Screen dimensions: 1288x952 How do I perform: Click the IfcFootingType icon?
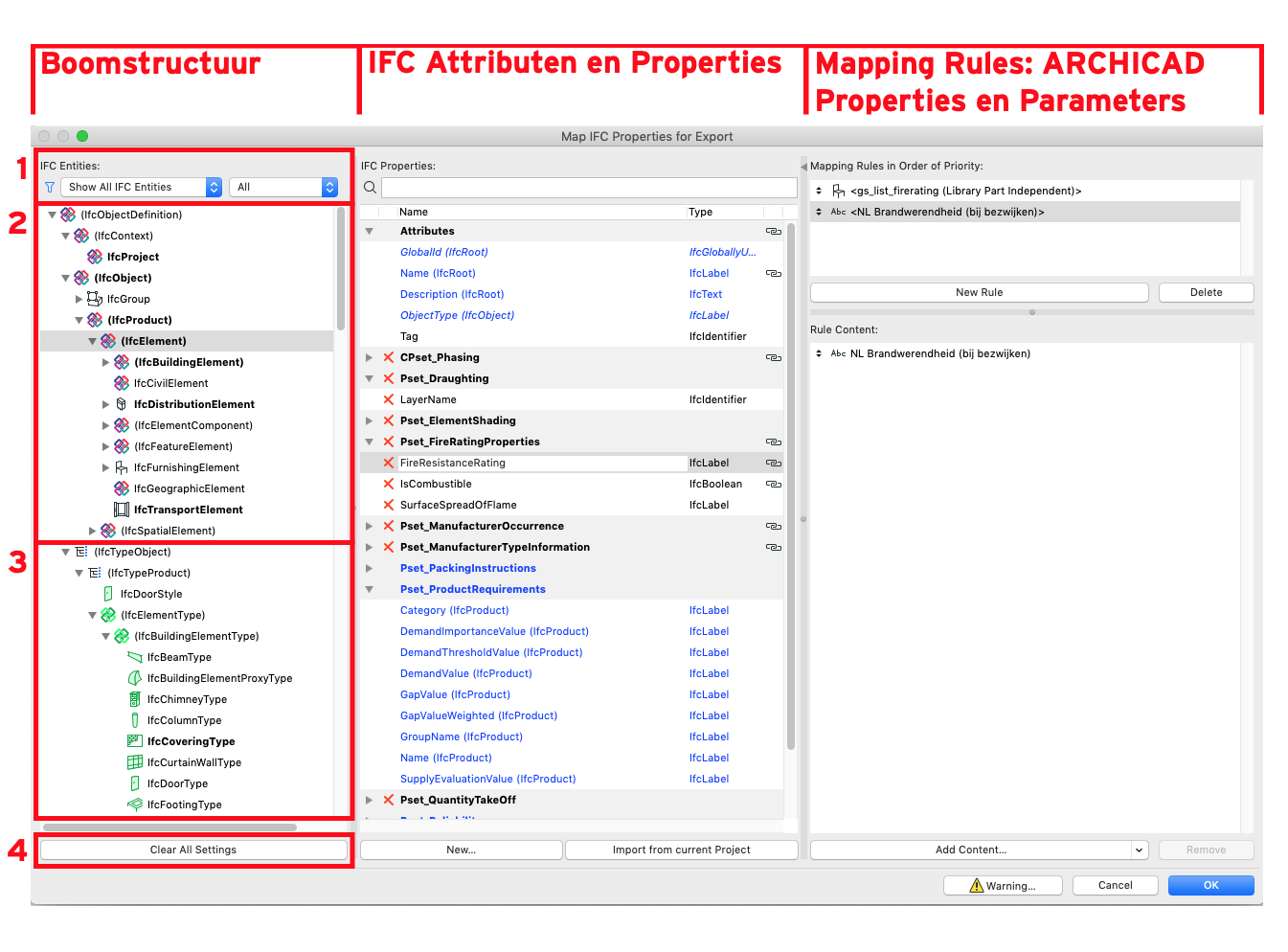(135, 805)
